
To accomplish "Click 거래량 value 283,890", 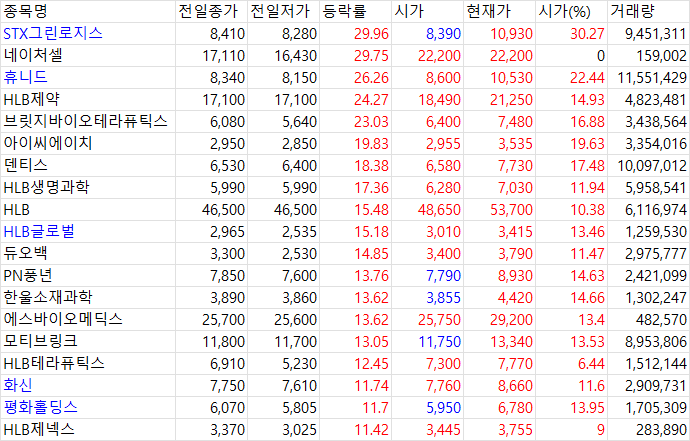I will [x=661, y=430].
